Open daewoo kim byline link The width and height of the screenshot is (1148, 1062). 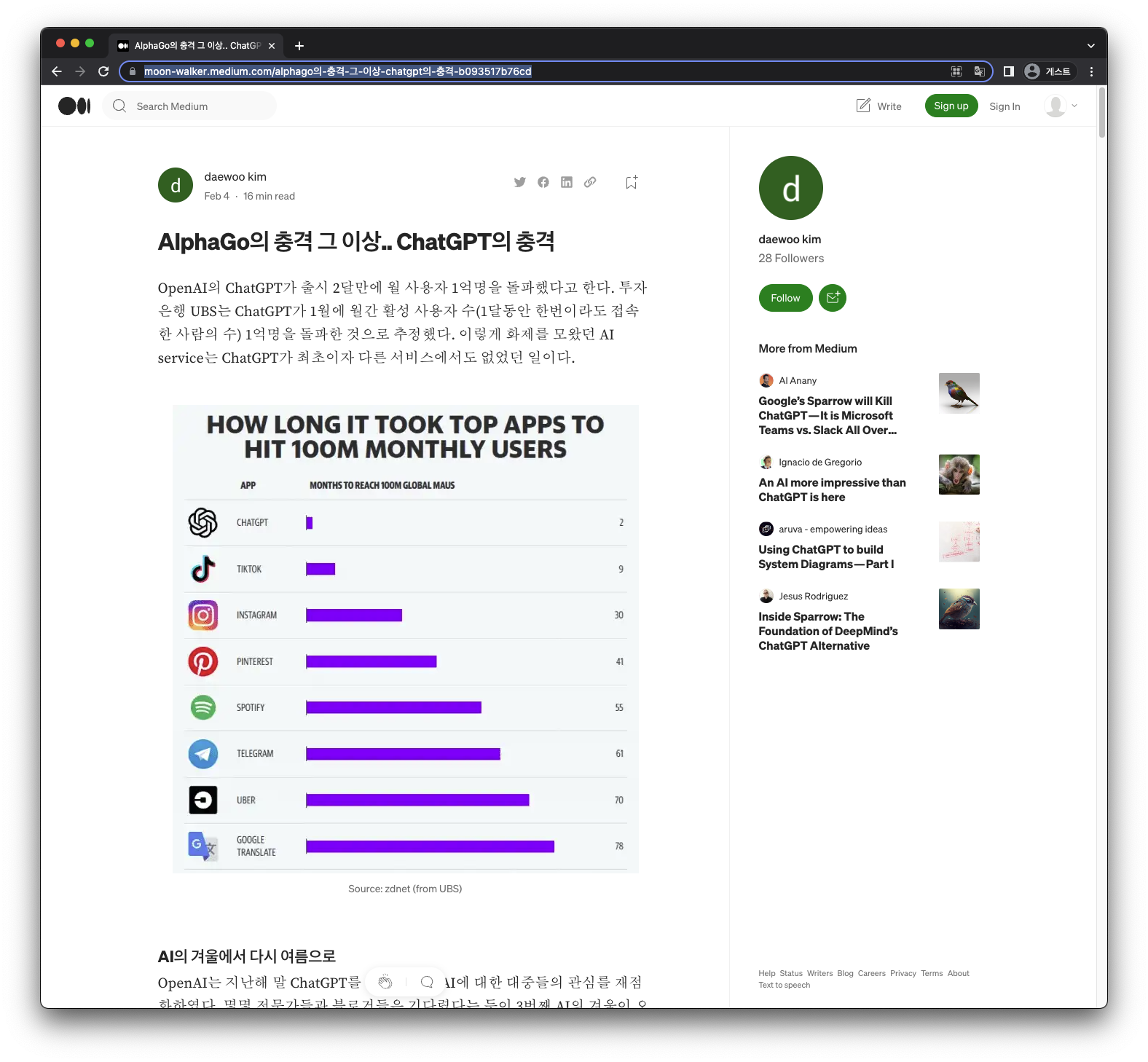pyautogui.click(x=235, y=177)
